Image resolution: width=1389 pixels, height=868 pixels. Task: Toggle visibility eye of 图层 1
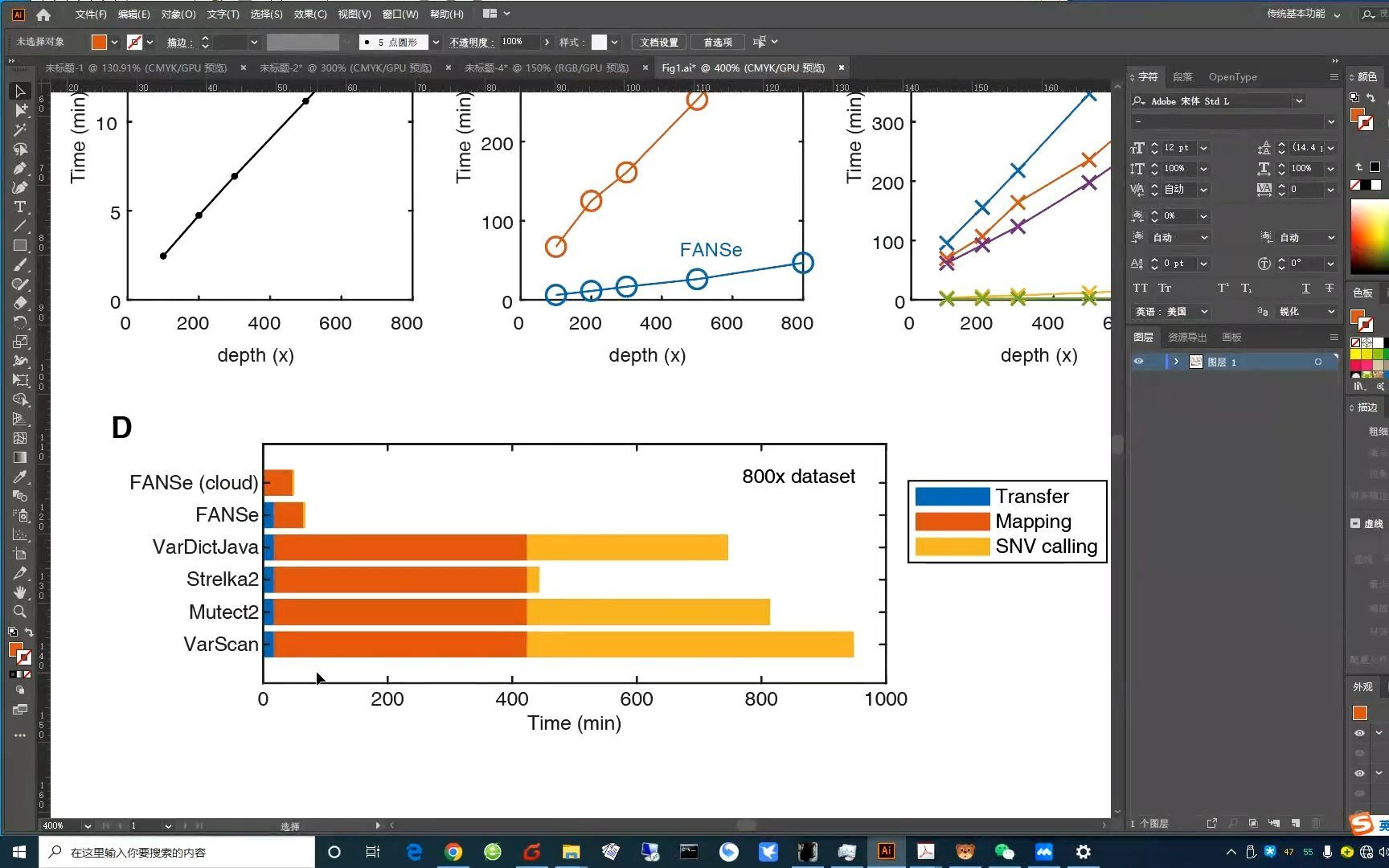click(1139, 362)
